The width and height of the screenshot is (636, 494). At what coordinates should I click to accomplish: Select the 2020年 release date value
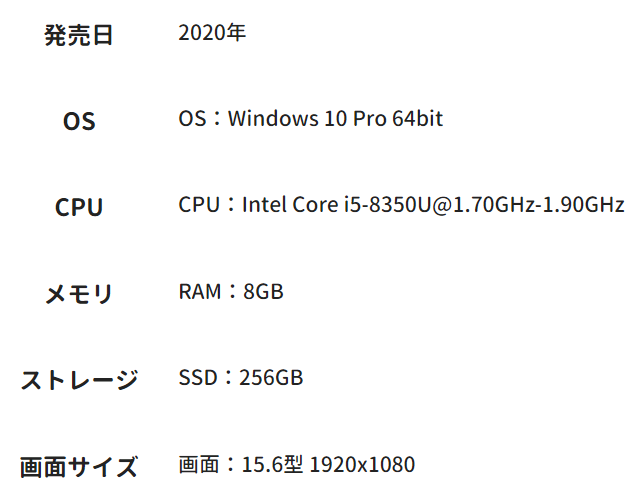pos(212,33)
